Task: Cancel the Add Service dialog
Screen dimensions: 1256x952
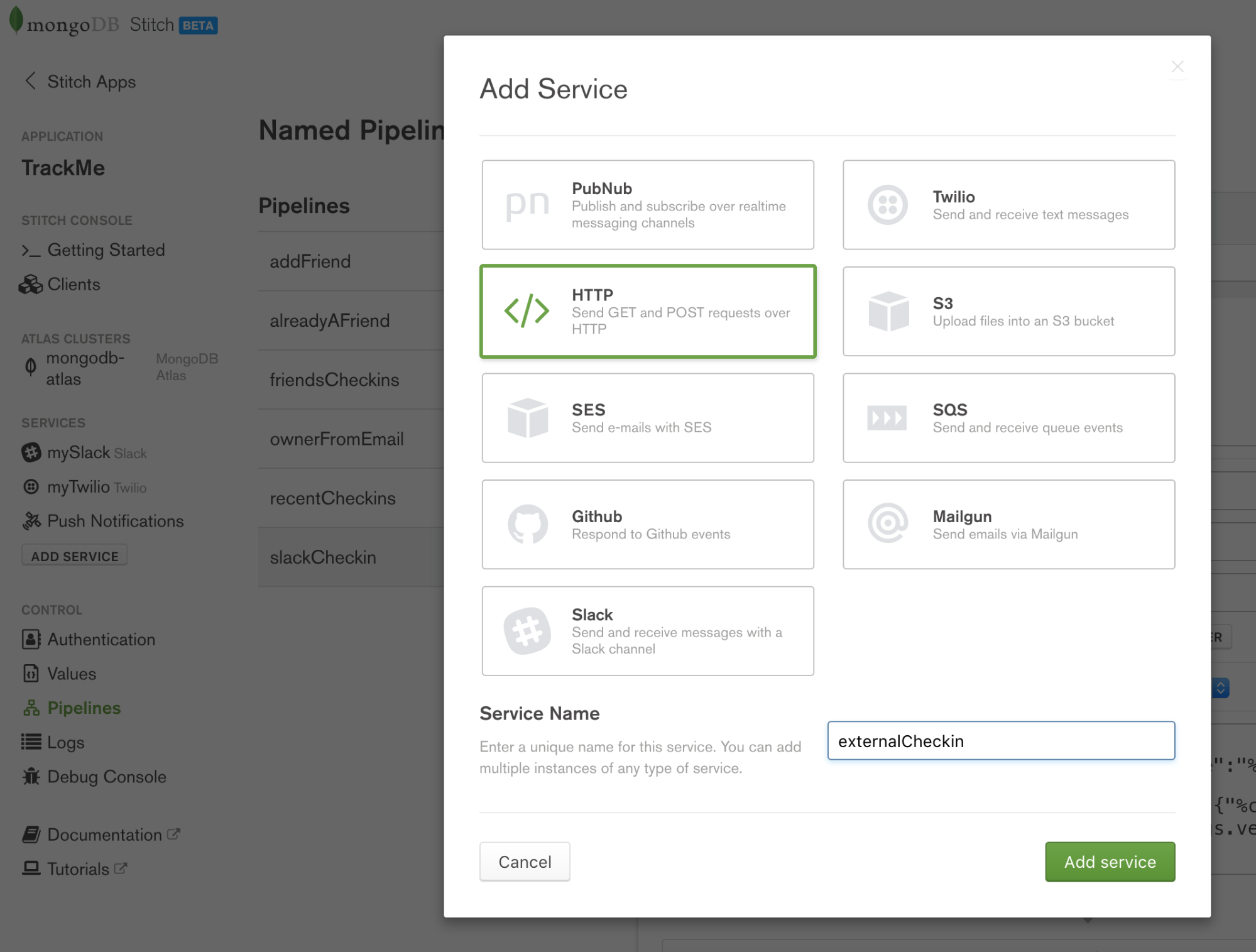Action: pyautogui.click(x=525, y=862)
